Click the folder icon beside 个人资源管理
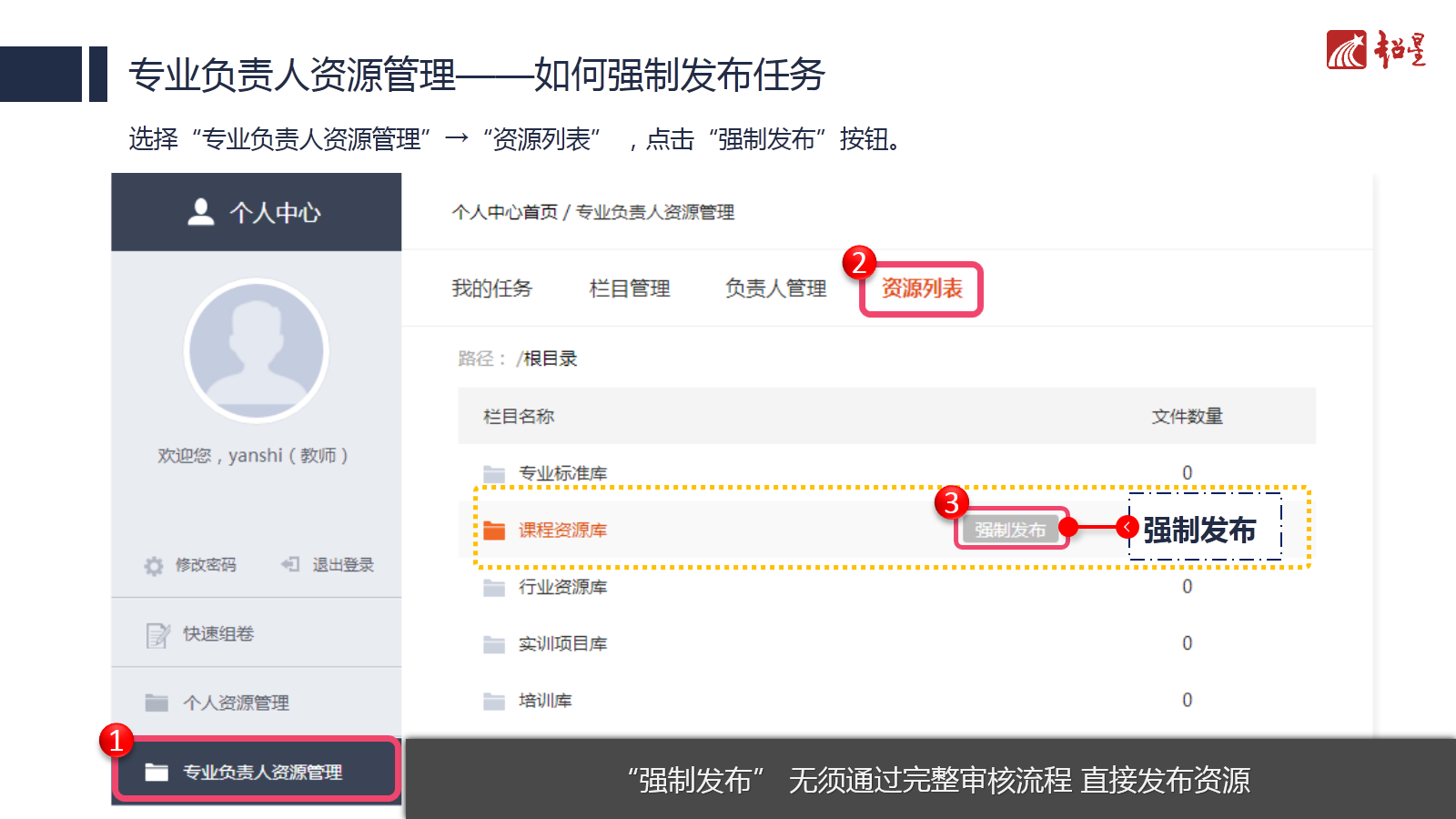 [x=157, y=703]
